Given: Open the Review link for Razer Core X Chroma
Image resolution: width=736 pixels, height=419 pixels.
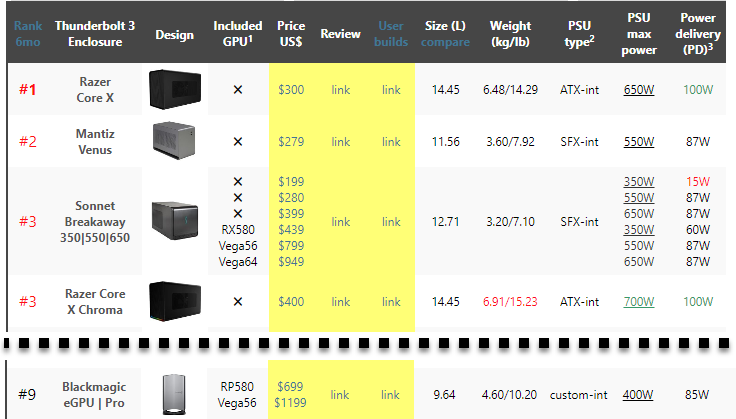Looking at the screenshot, I should coord(340,302).
